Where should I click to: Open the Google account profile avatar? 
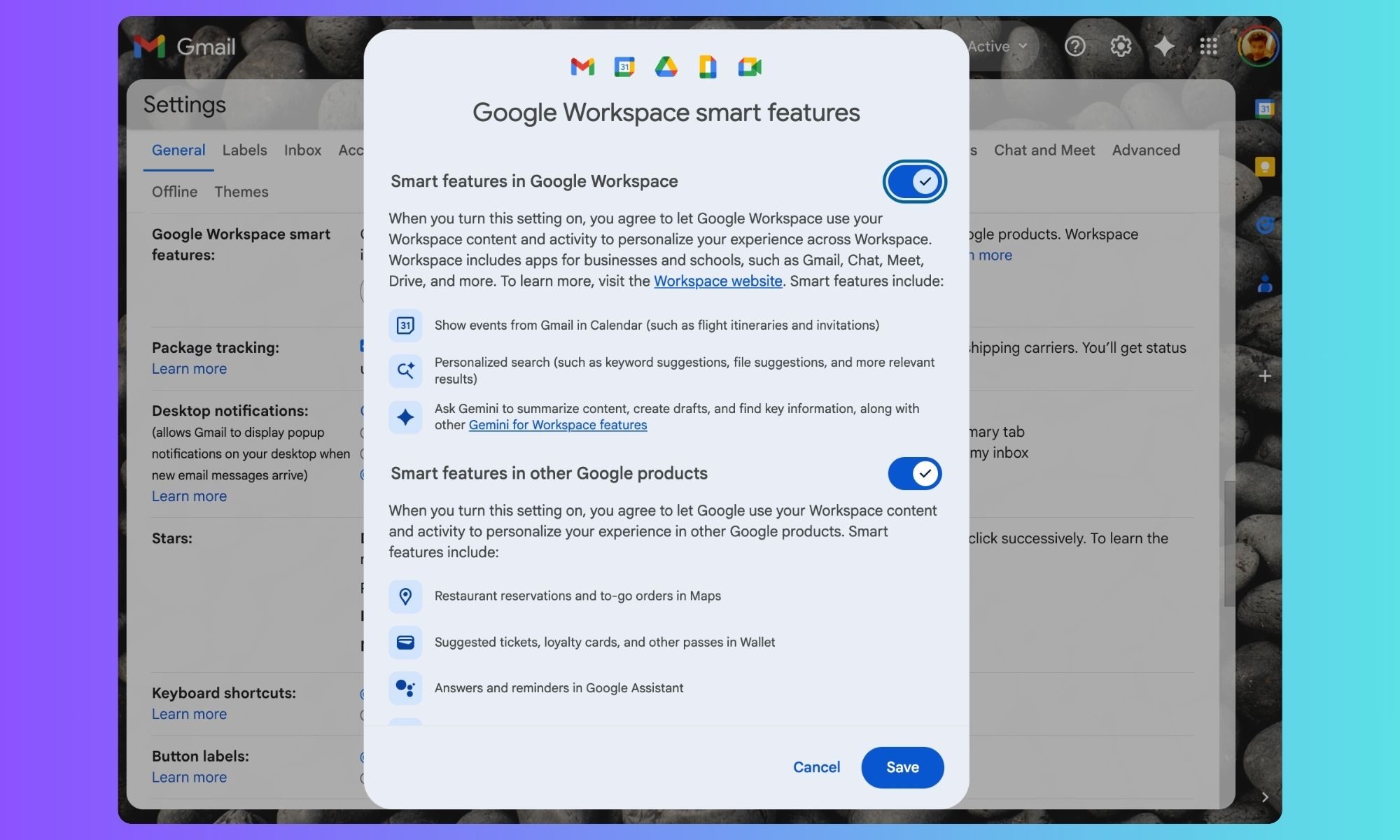pyautogui.click(x=1258, y=47)
